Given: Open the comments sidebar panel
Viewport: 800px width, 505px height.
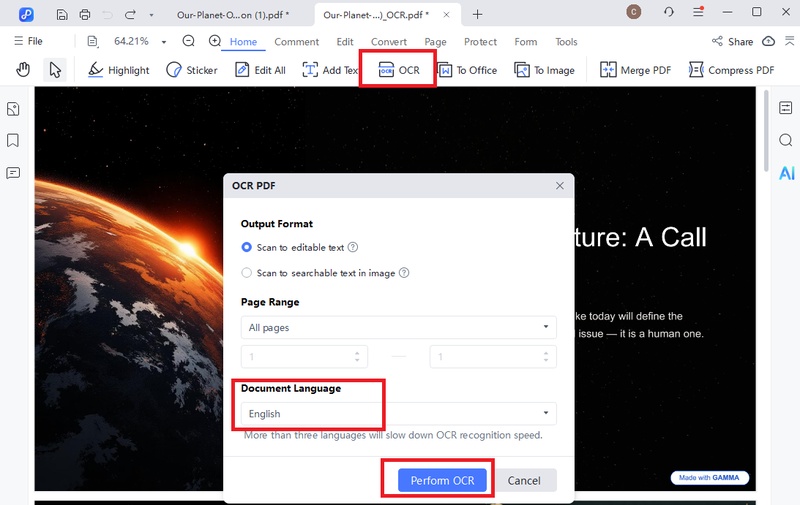Looking at the screenshot, I should coord(13,173).
